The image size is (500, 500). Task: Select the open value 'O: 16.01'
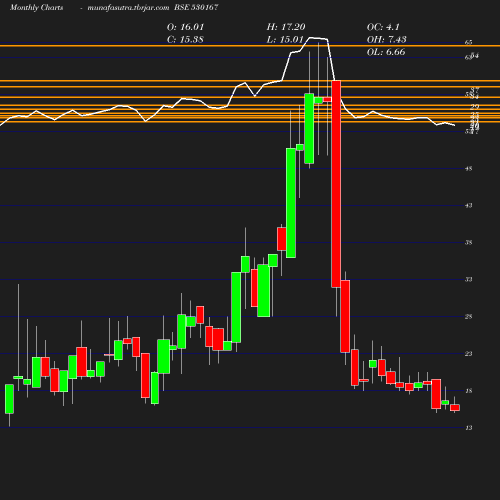pyautogui.click(x=185, y=27)
